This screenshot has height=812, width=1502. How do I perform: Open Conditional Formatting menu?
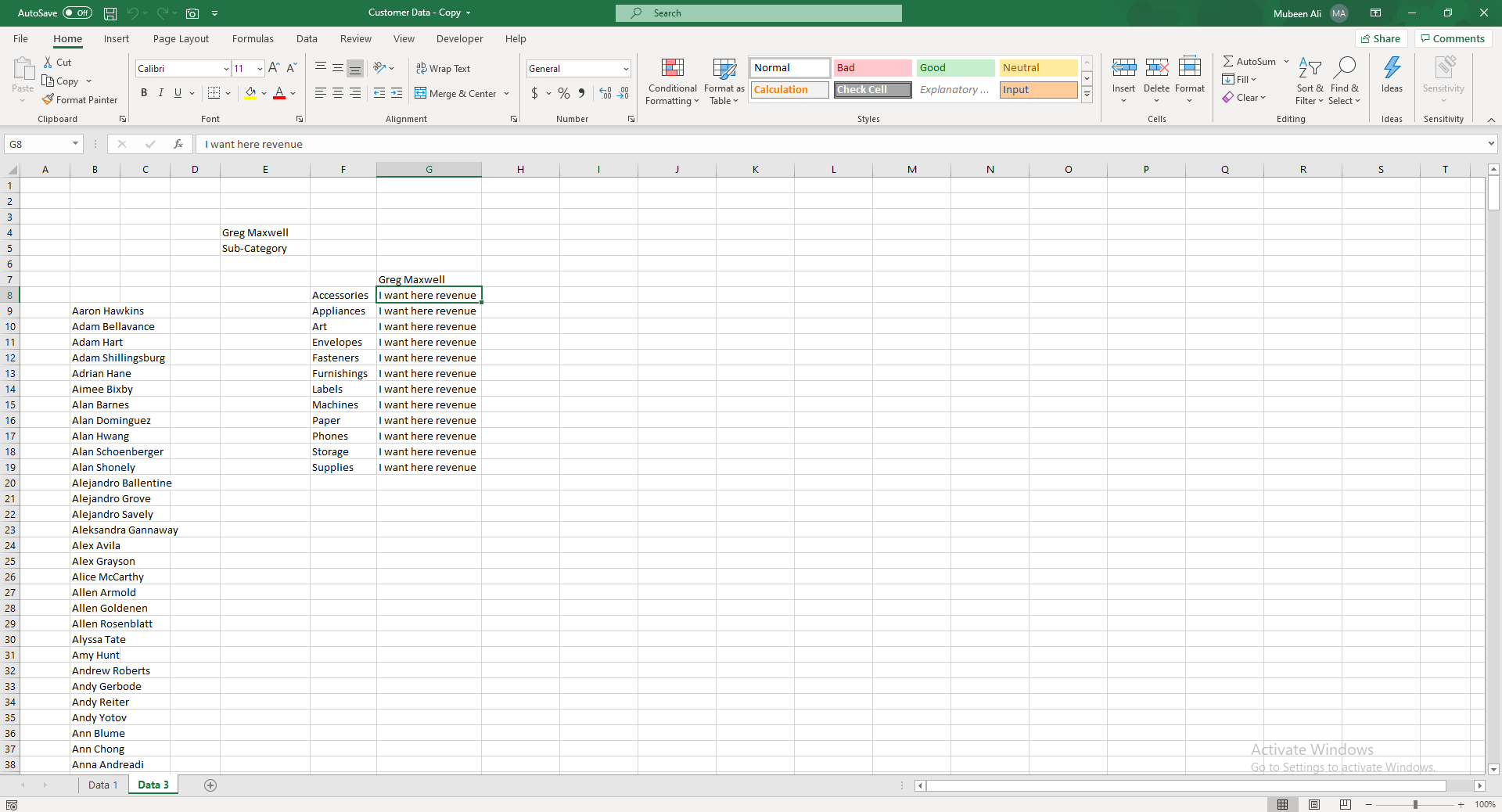(x=672, y=81)
